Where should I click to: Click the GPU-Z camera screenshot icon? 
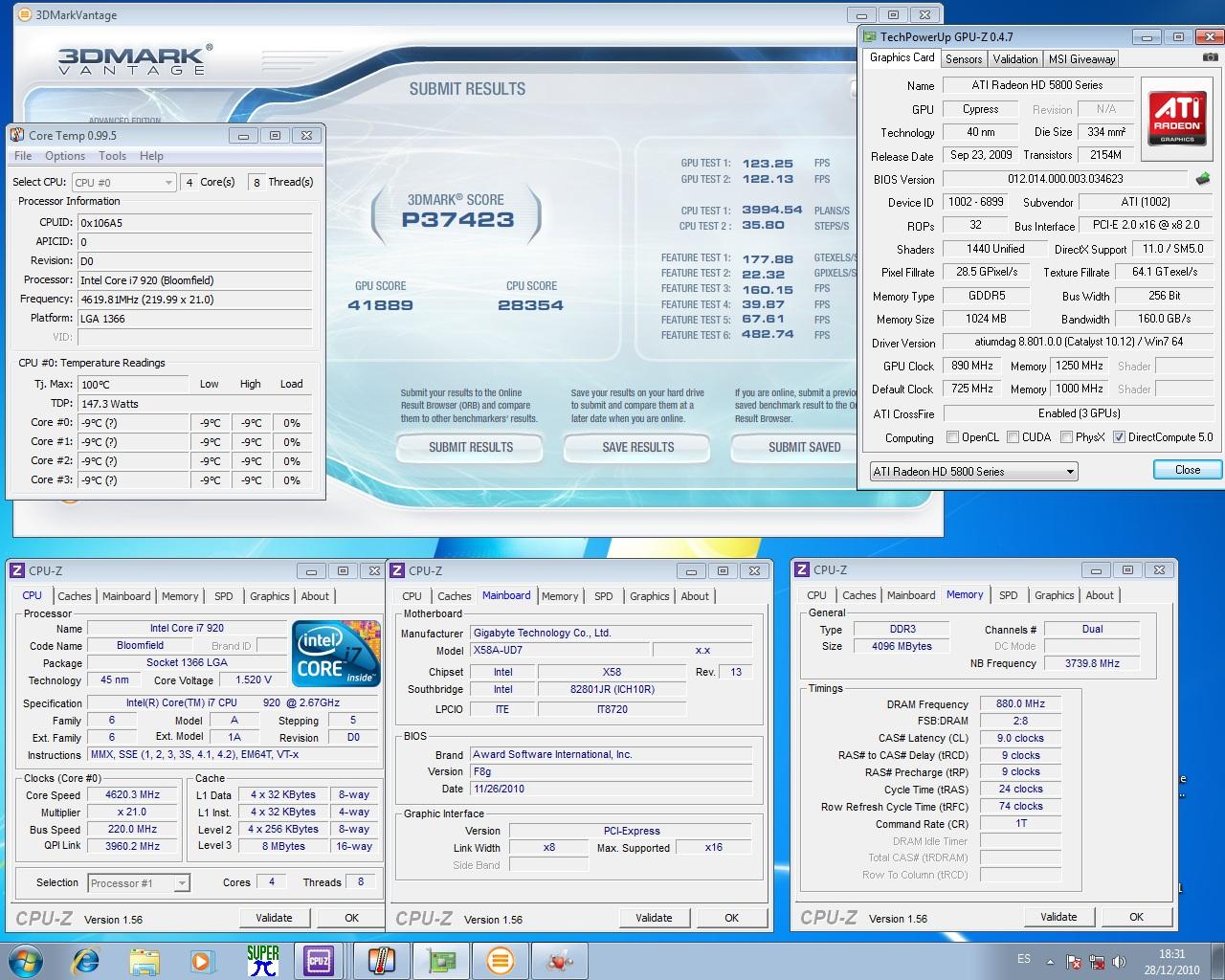point(1211,57)
